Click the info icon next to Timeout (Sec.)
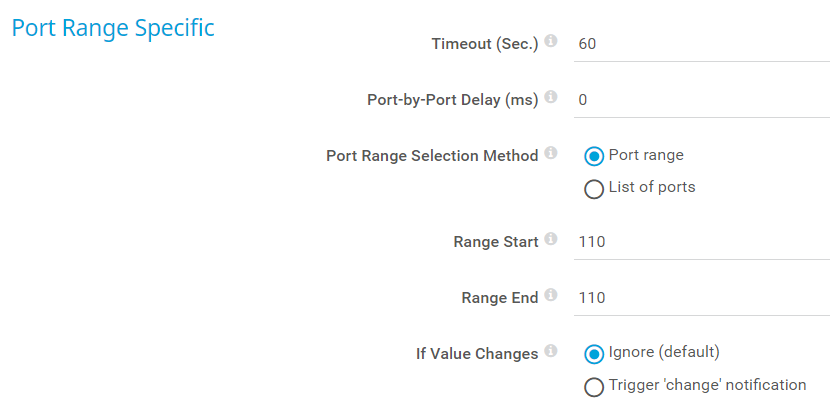830x408 pixels. (551, 42)
